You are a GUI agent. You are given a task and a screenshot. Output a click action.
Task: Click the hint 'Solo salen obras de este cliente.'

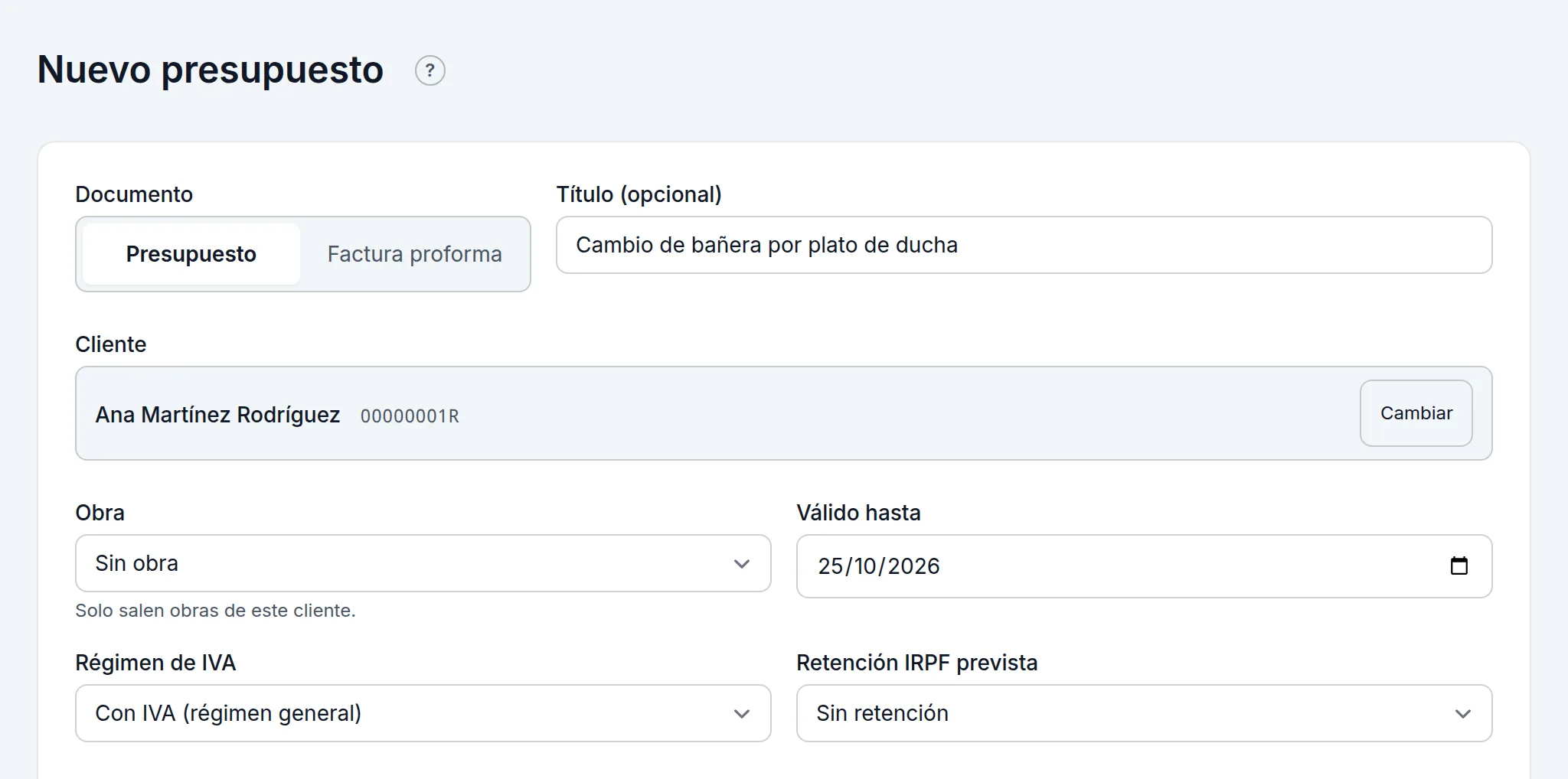[x=215, y=611]
